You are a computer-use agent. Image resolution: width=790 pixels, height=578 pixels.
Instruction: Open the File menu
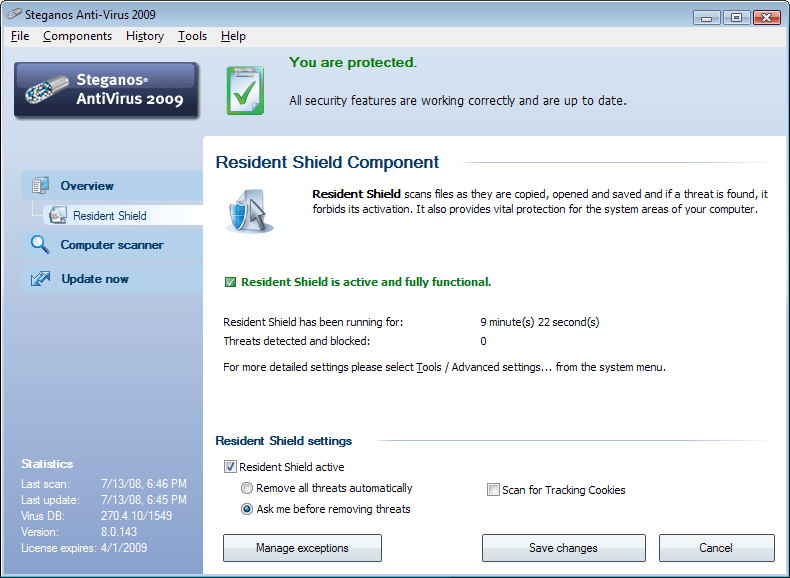(x=20, y=36)
